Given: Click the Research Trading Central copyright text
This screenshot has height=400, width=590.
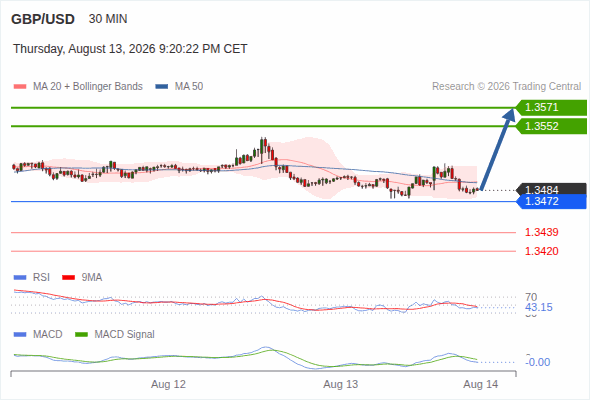Looking at the screenshot, I should [506, 87].
